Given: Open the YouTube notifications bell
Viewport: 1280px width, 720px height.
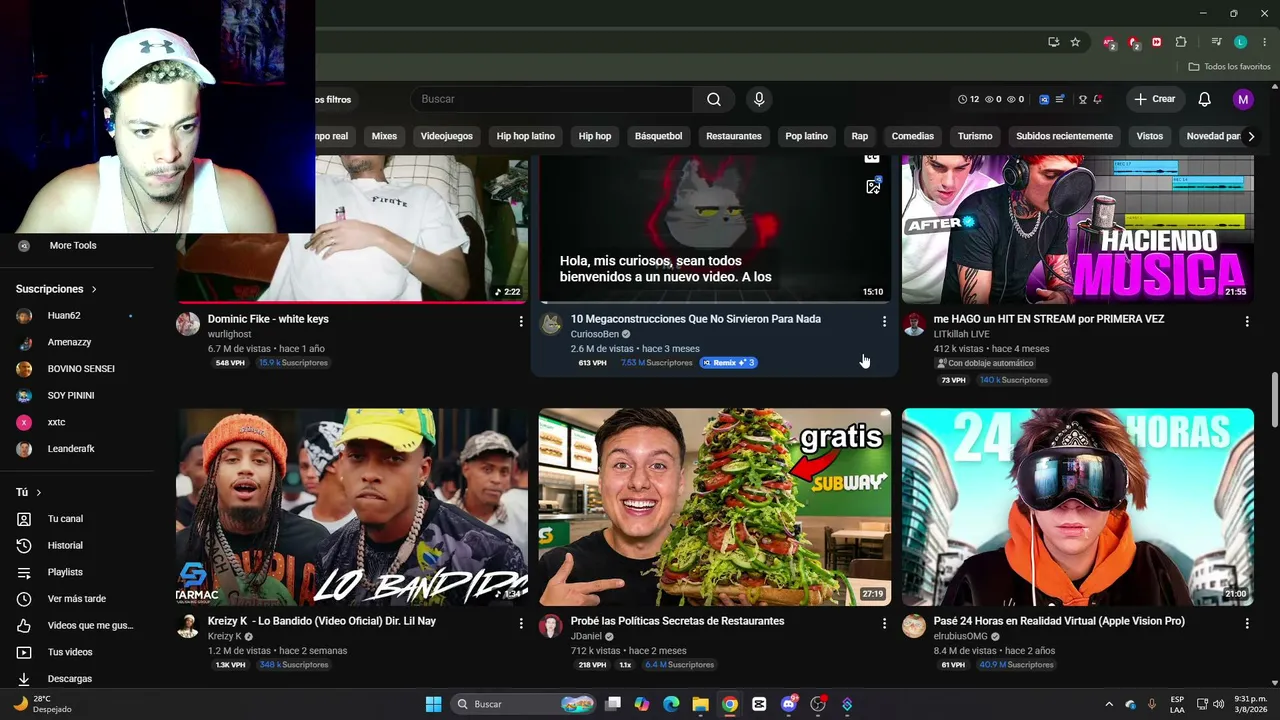Looking at the screenshot, I should [x=1205, y=99].
